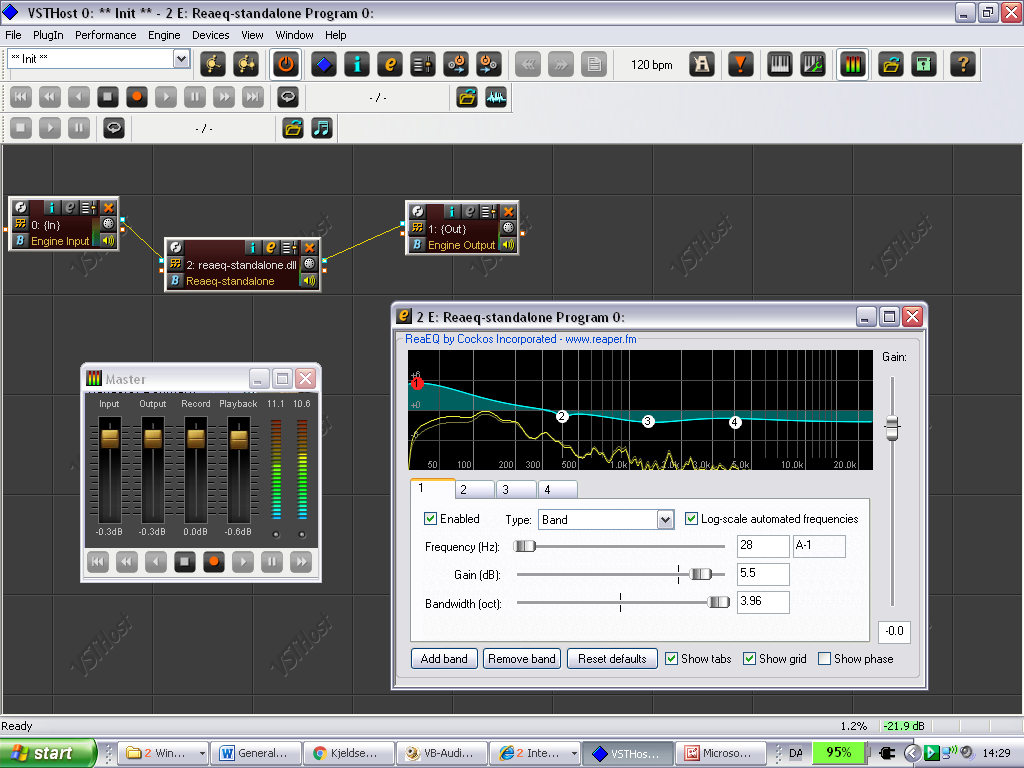Toggle Log-scale automated frequencies checkbox

(691, 519)
